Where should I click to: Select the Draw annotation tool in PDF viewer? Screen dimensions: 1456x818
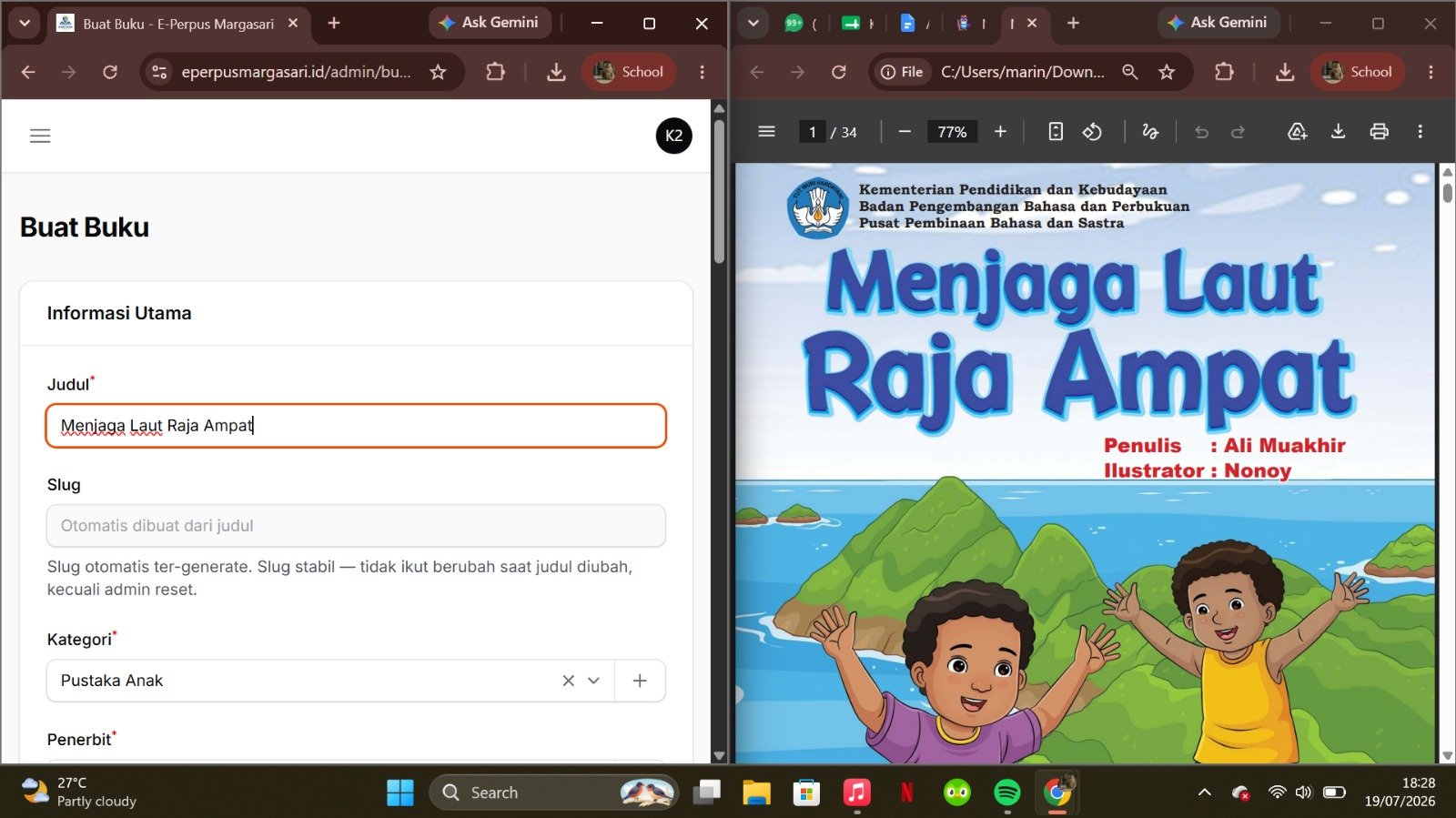coord(1150,132)
